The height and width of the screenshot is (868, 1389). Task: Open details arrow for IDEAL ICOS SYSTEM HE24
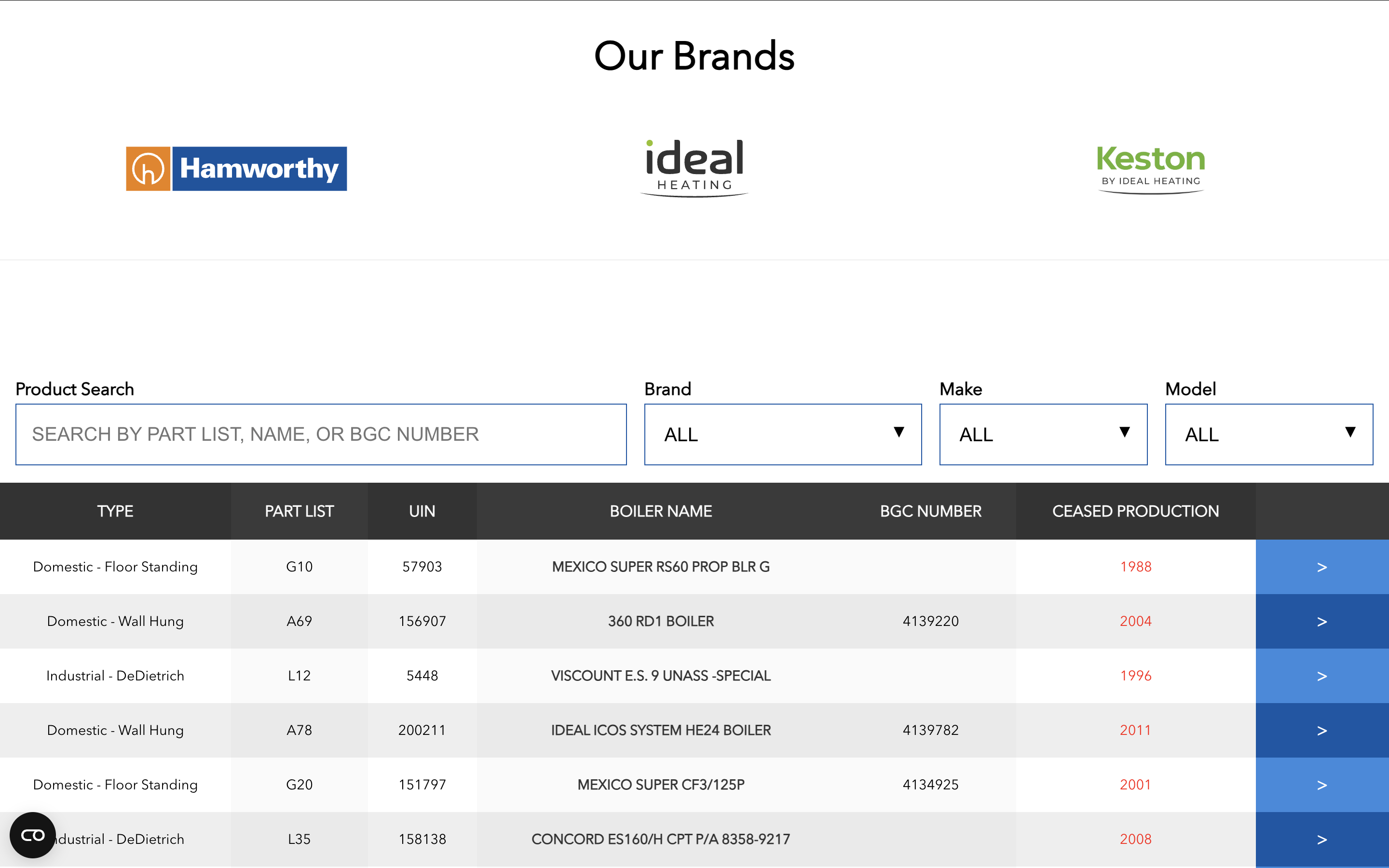[1322, 731]
